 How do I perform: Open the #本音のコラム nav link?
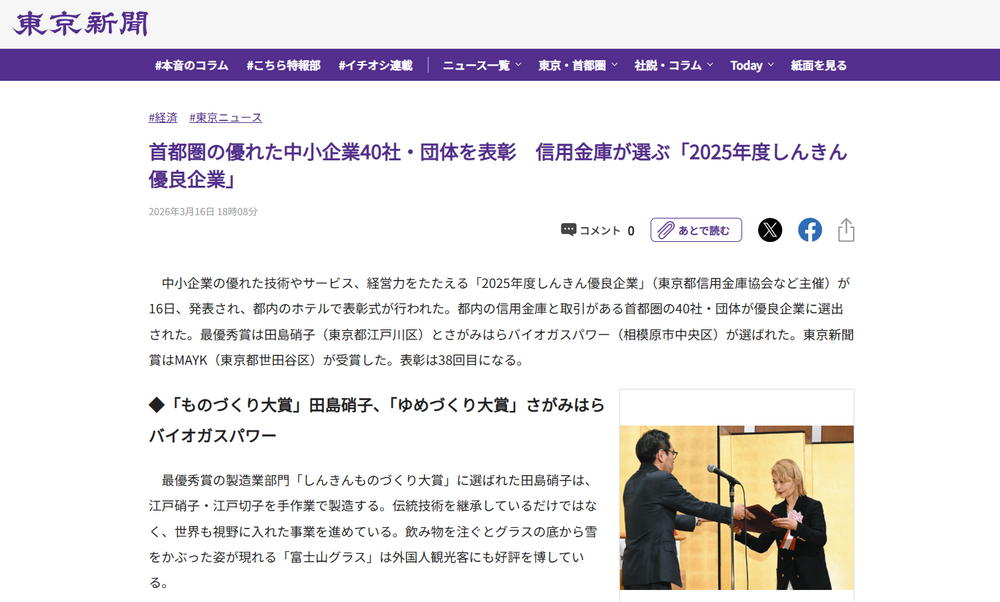coord(191,65)
